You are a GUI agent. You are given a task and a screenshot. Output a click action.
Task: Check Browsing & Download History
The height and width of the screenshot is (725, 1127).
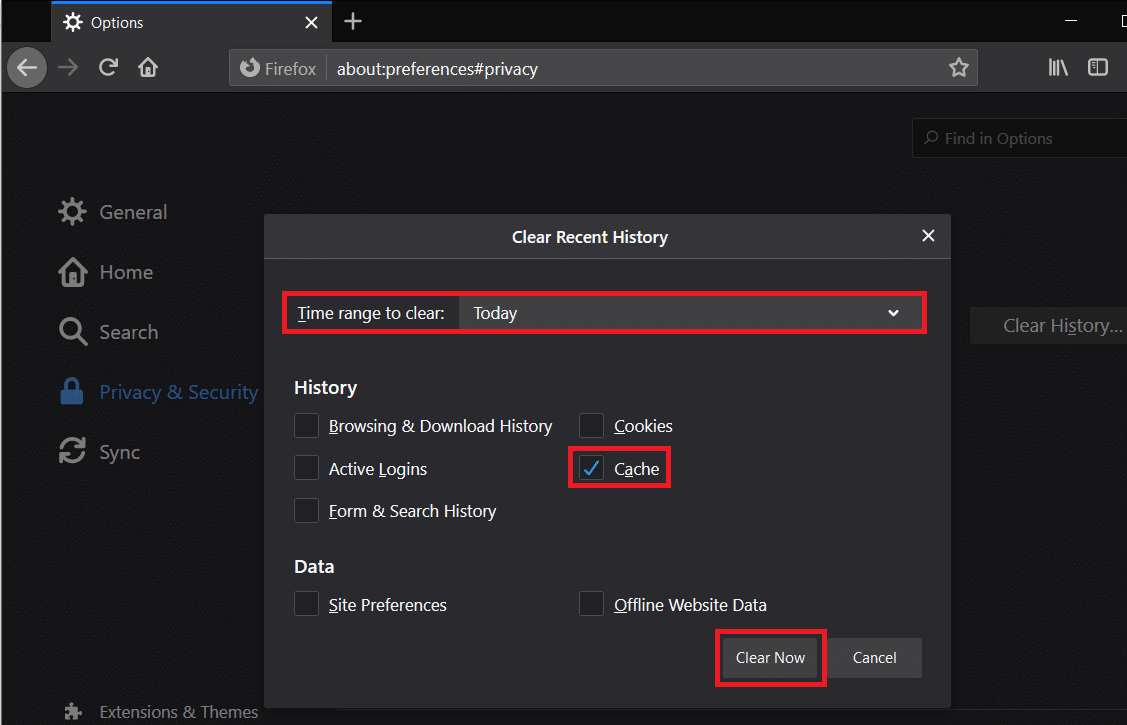click(307, 425)
